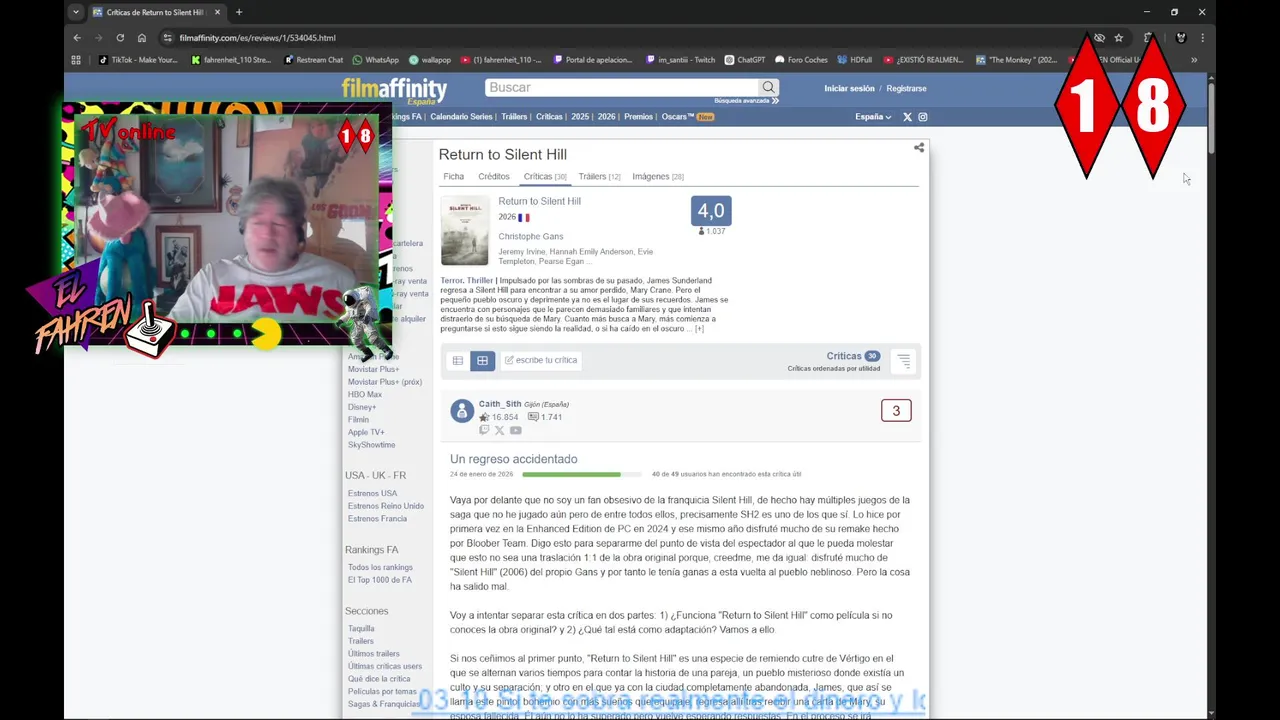Open Christophe Gans director link
This screenshot has height=720, width=1280.
531,236
